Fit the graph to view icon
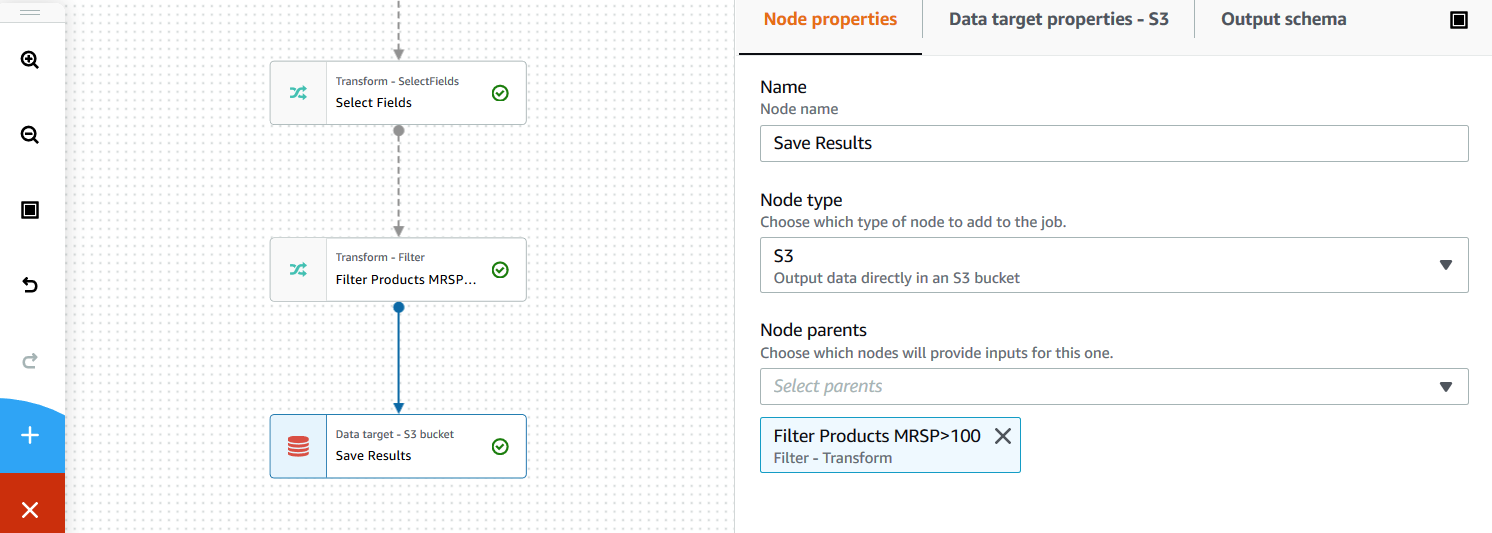 [x=30, y=210]
